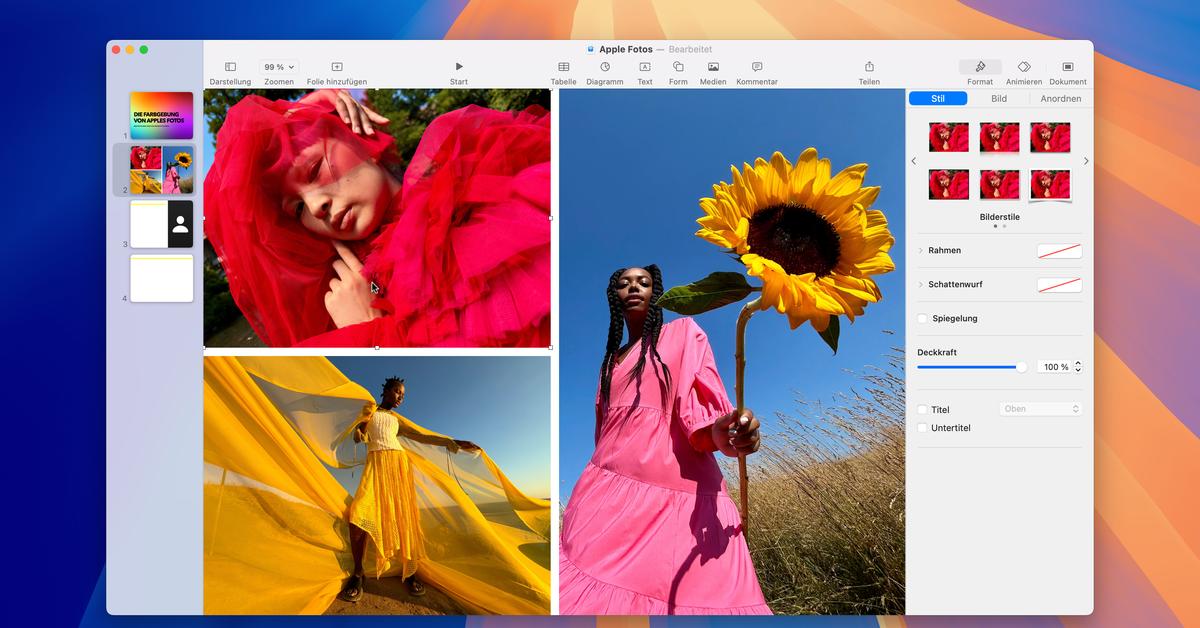The image size is (1200, 628).
Task: Switch to the Bild tab
Action: 999,99
